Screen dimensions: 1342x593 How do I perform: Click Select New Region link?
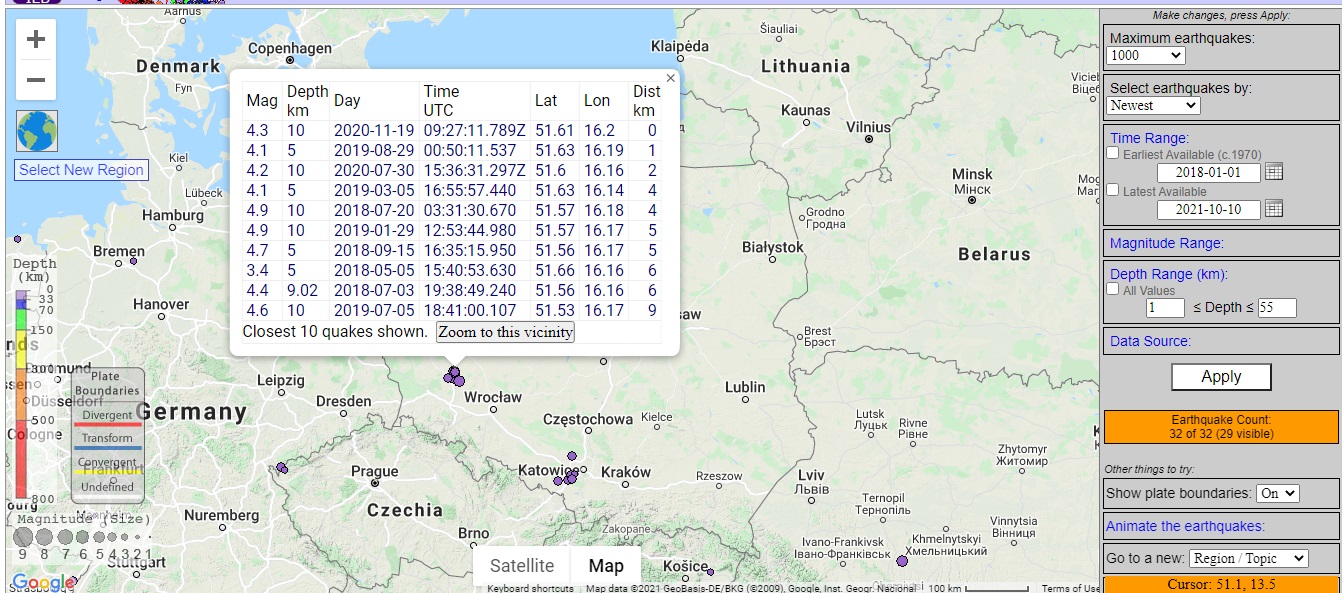(81, 170)
